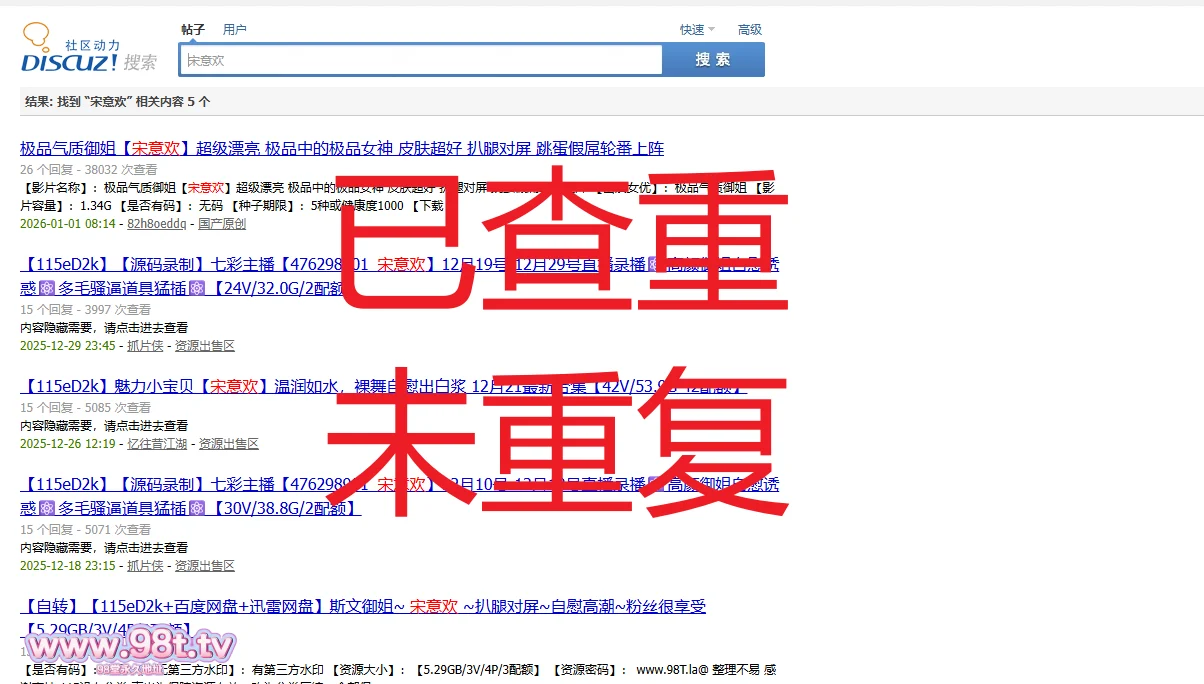Click the purple icon in the second result title

(x=46, y=288)
